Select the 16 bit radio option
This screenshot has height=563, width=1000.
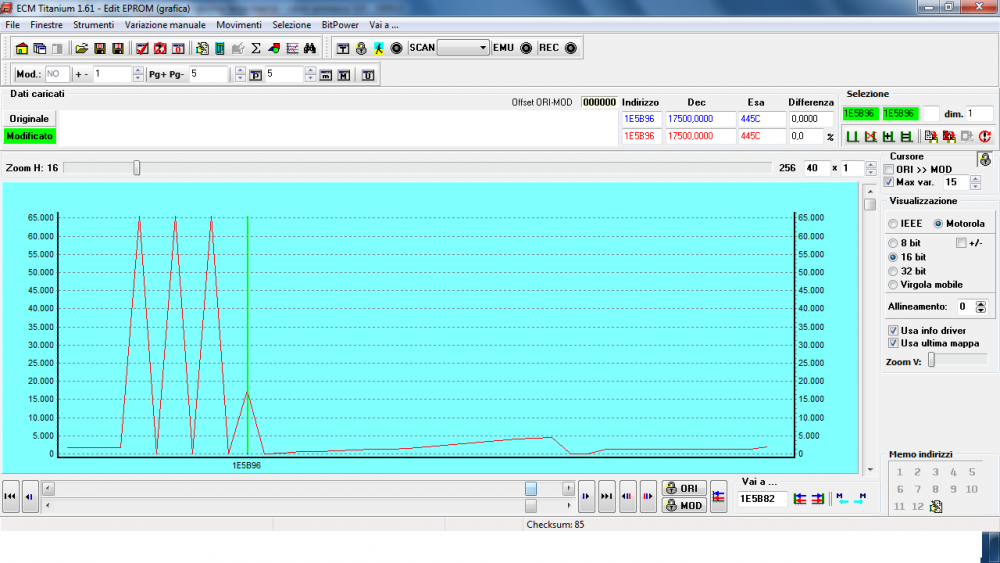pyautogui.click(x=893, y=257)
